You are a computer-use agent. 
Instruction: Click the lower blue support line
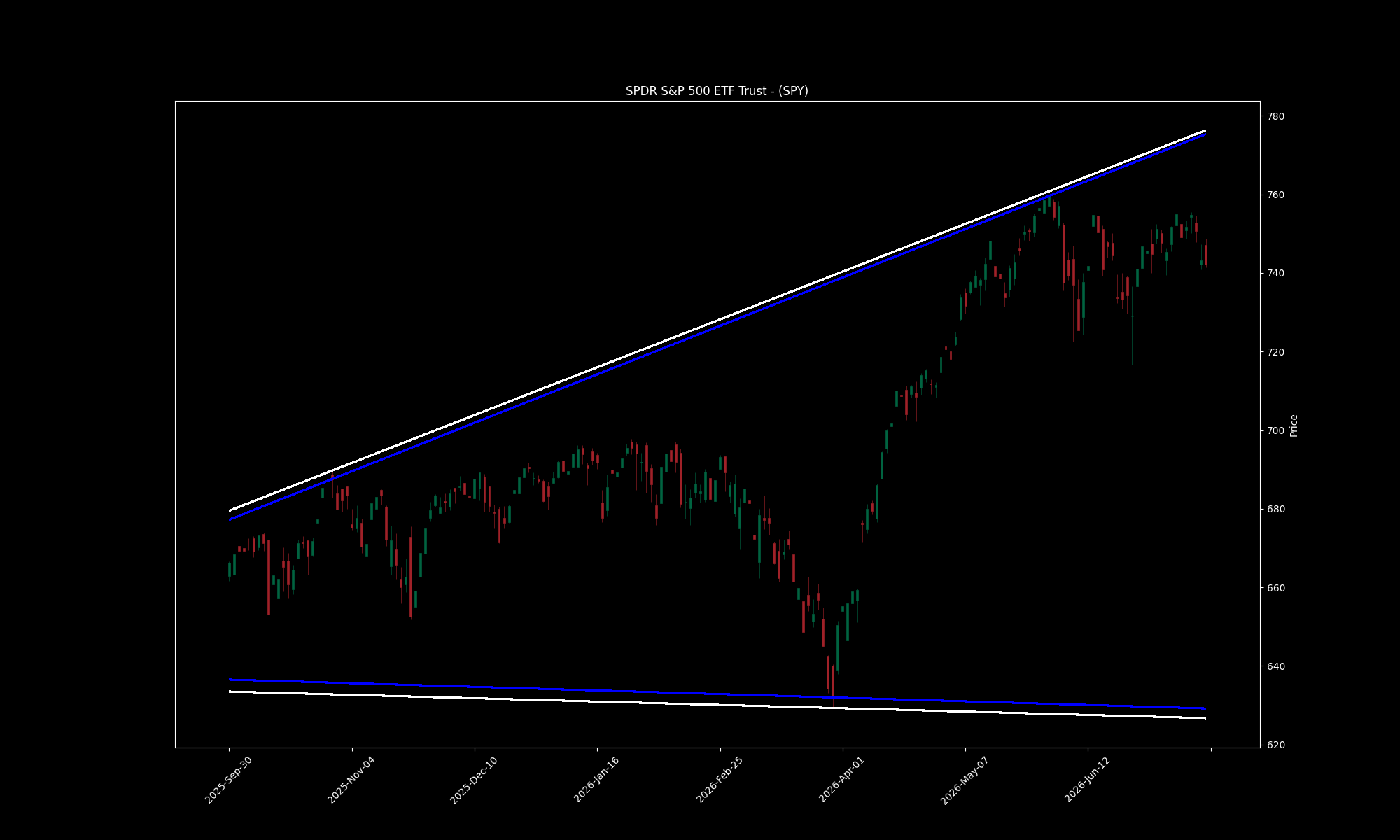click(717, 694)
